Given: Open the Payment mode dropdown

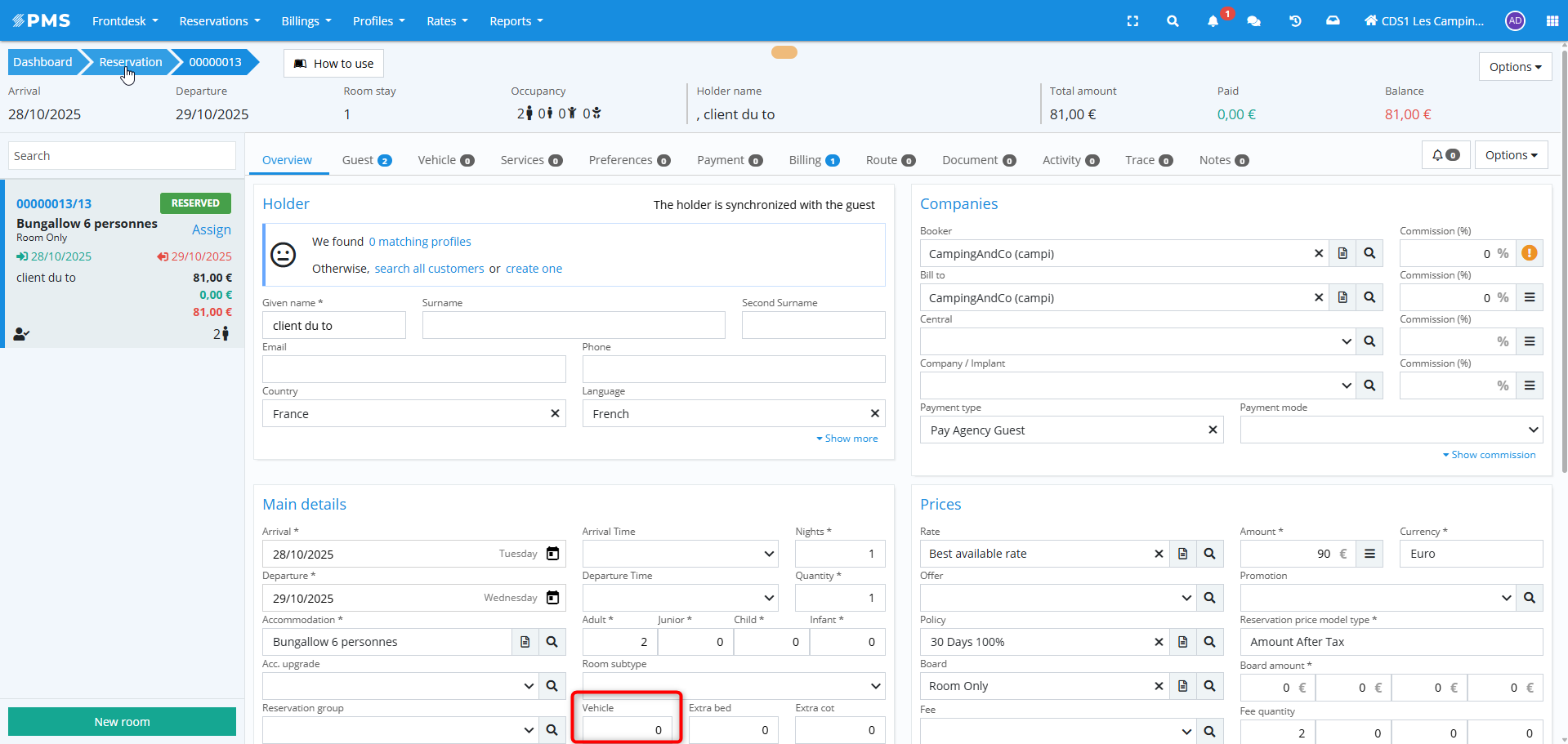Looking at the screenshot, I should pos(1391,430).
